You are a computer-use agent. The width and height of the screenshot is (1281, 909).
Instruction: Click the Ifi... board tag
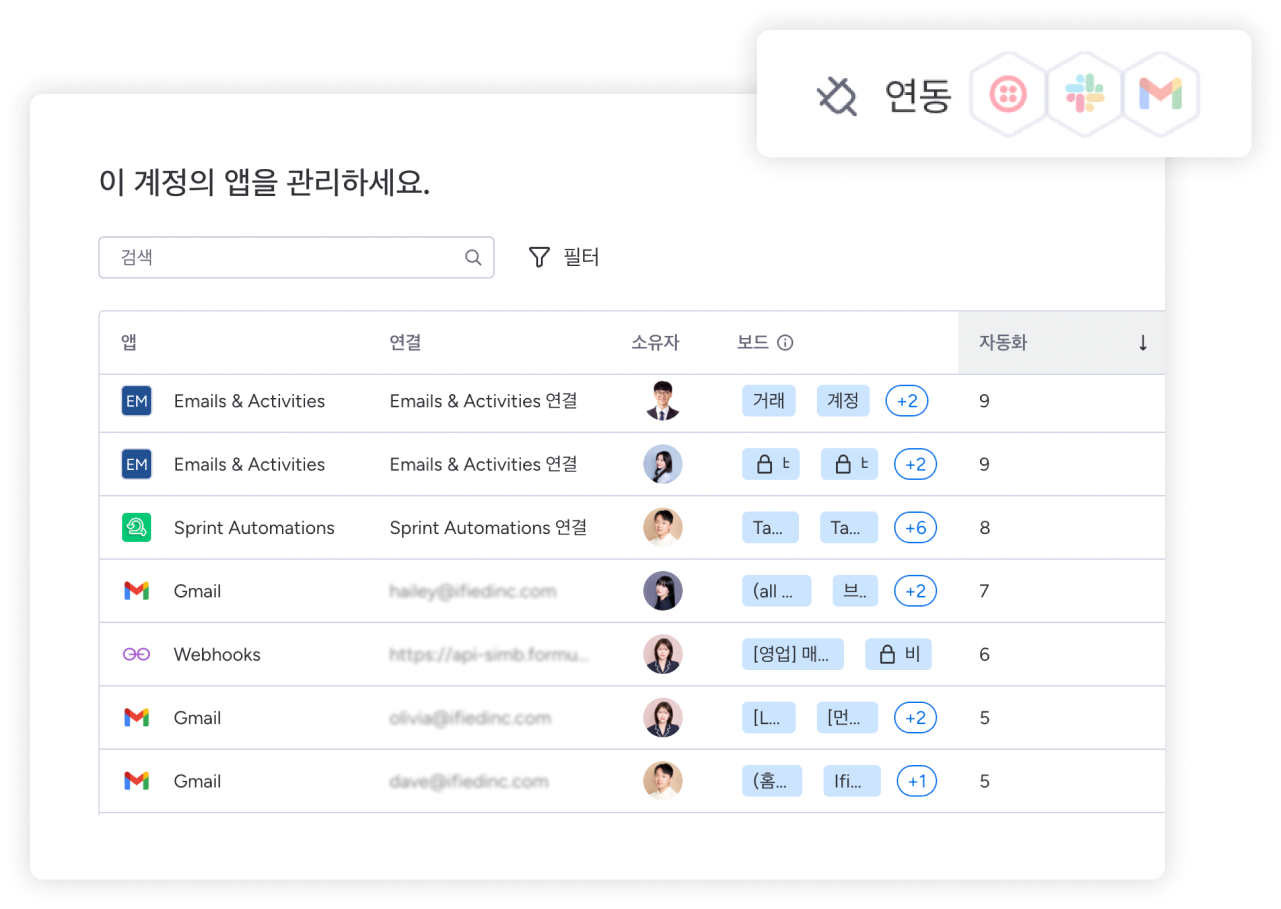coord(852,782)
